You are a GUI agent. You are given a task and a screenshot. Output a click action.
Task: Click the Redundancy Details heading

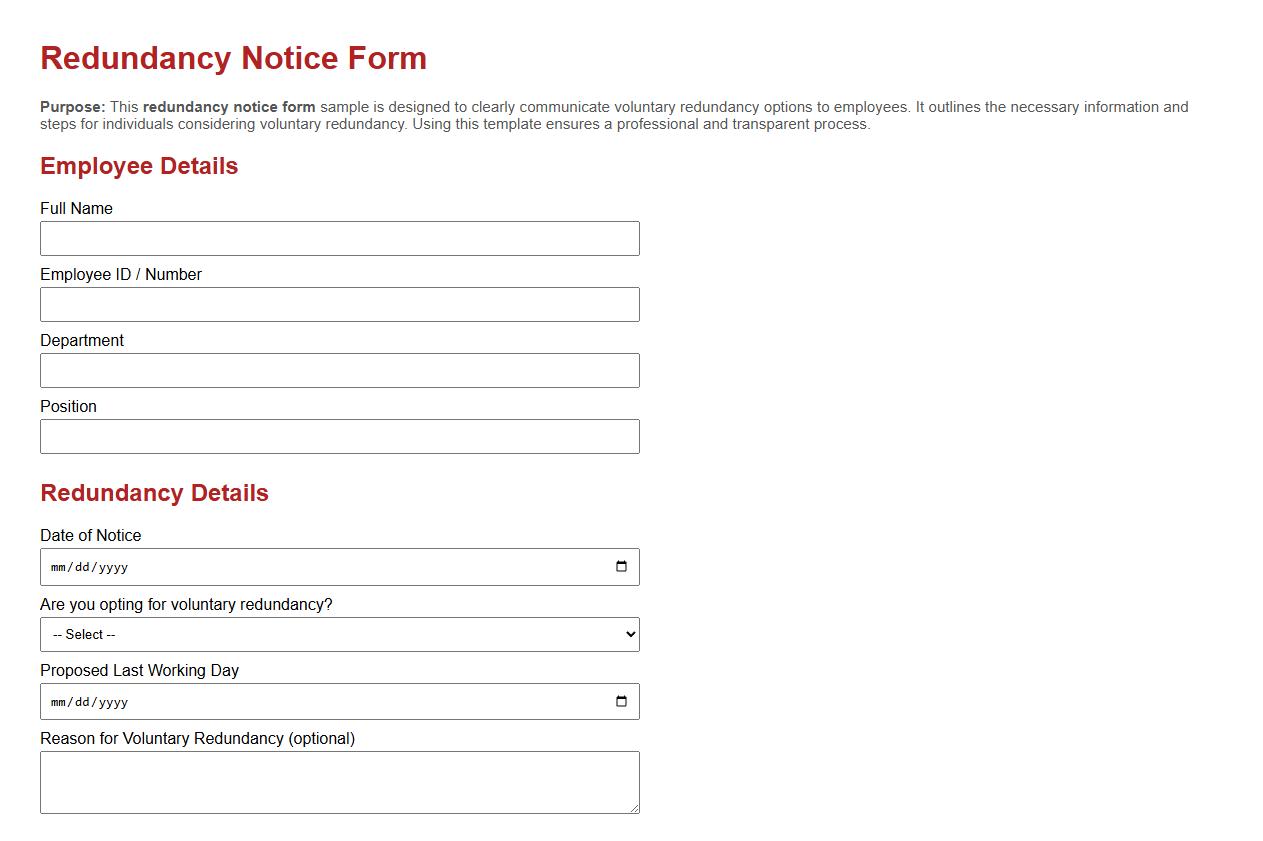tap(154, 493)
